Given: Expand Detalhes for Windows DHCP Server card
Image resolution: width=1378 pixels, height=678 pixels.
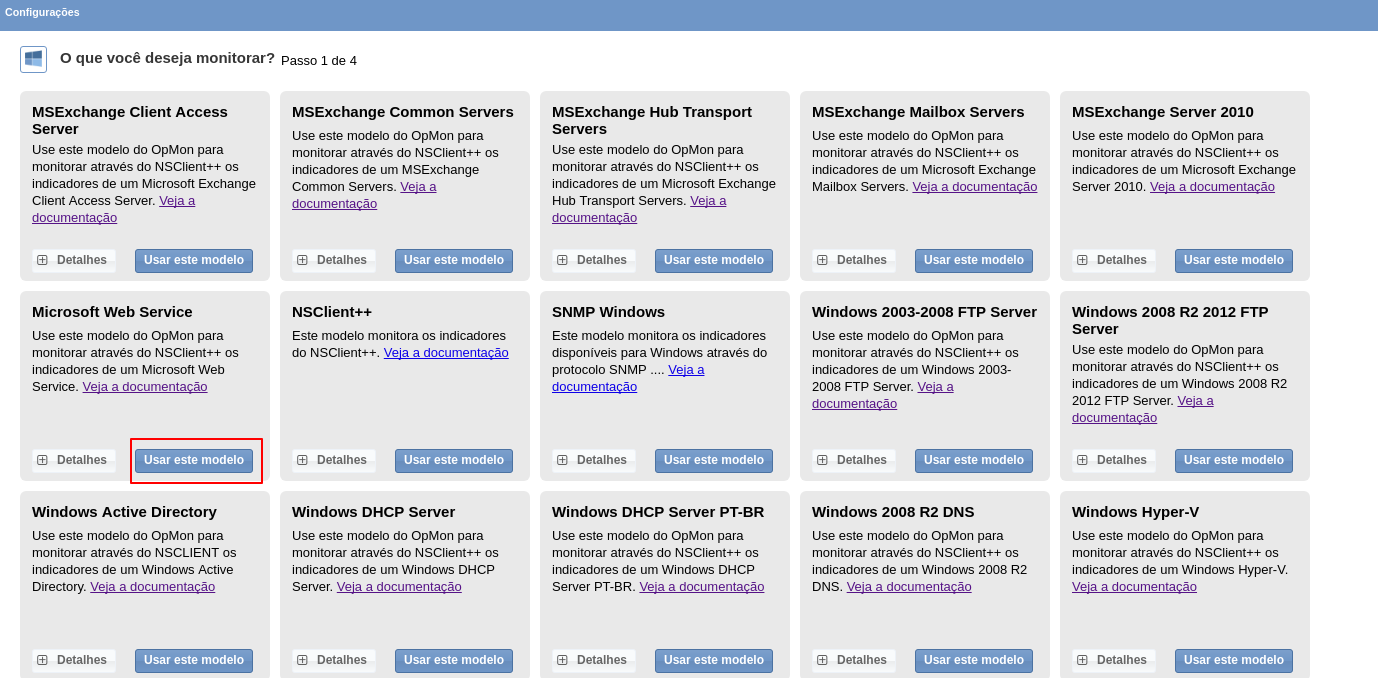Looking at the screenshot, I should click(x=333, y=660).
